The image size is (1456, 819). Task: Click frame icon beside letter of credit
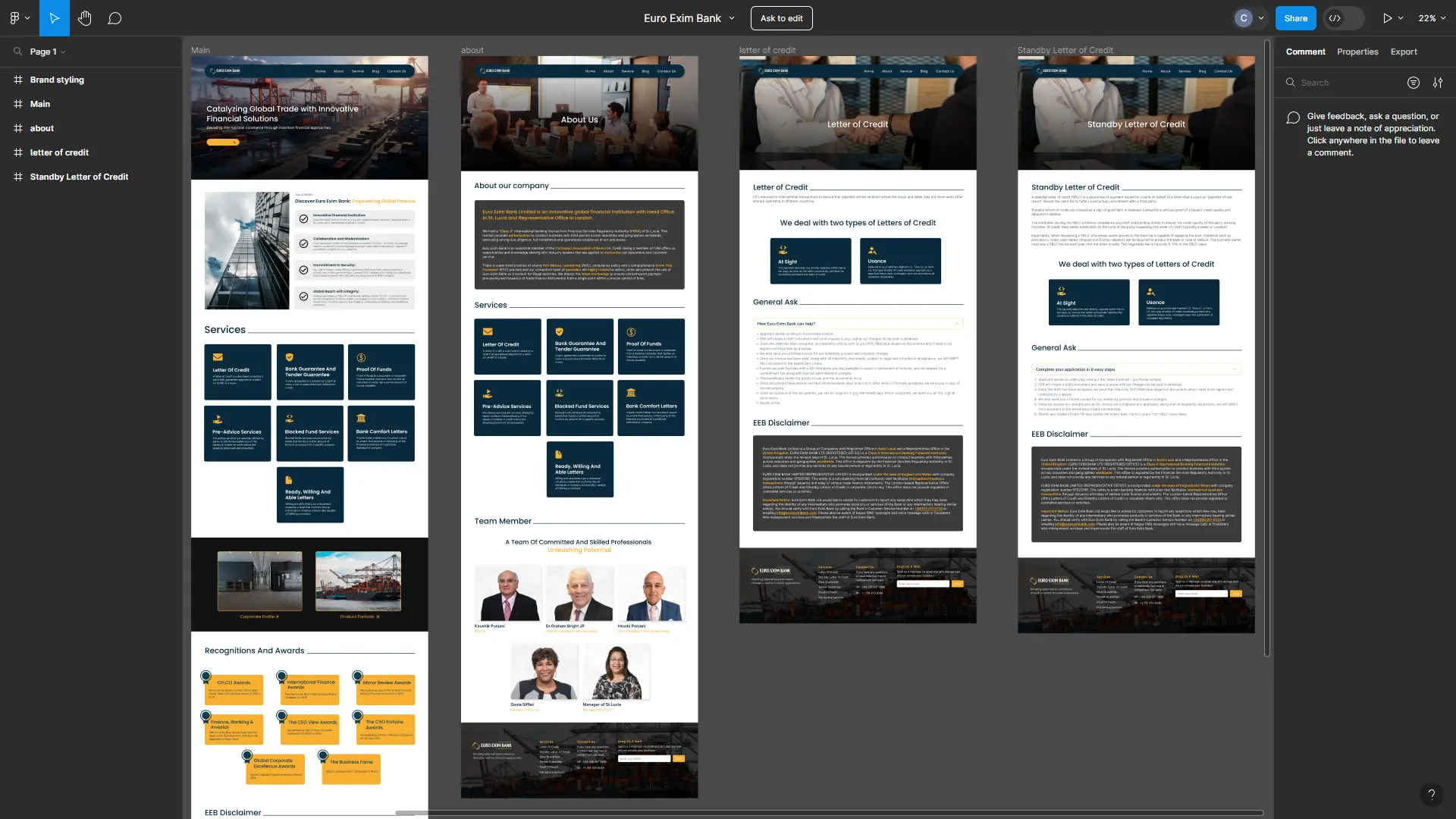17,152
